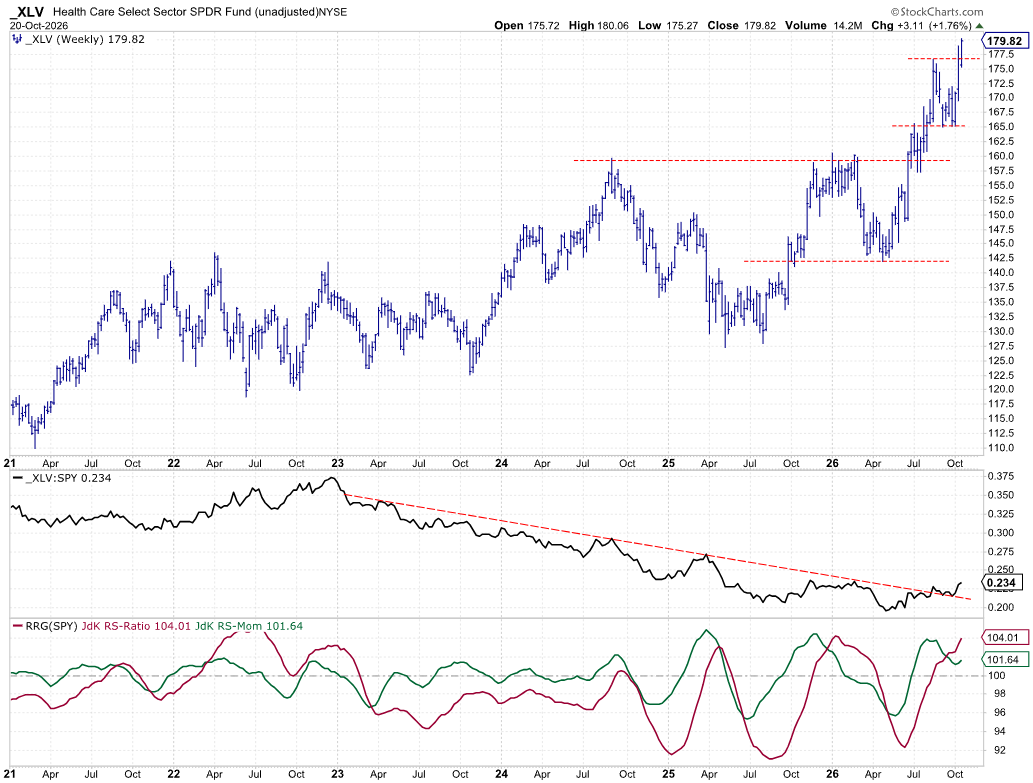The image size is (1033, 783).
Task: Click the JdK RS-Mom 101.64 legend text
Action: coord(249,626)
